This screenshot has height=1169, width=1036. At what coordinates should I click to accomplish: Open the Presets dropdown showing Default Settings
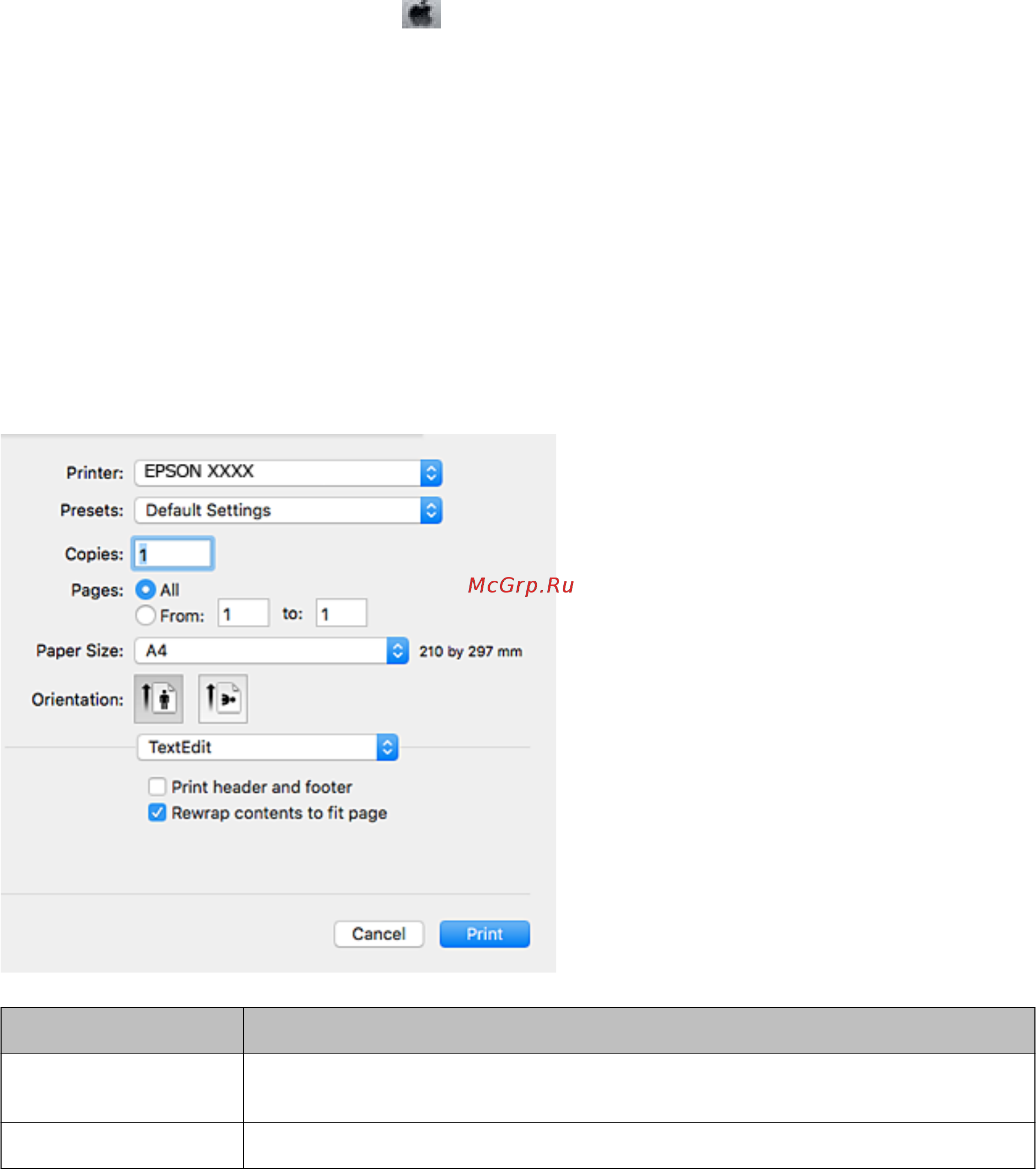[x=288, y=510]
